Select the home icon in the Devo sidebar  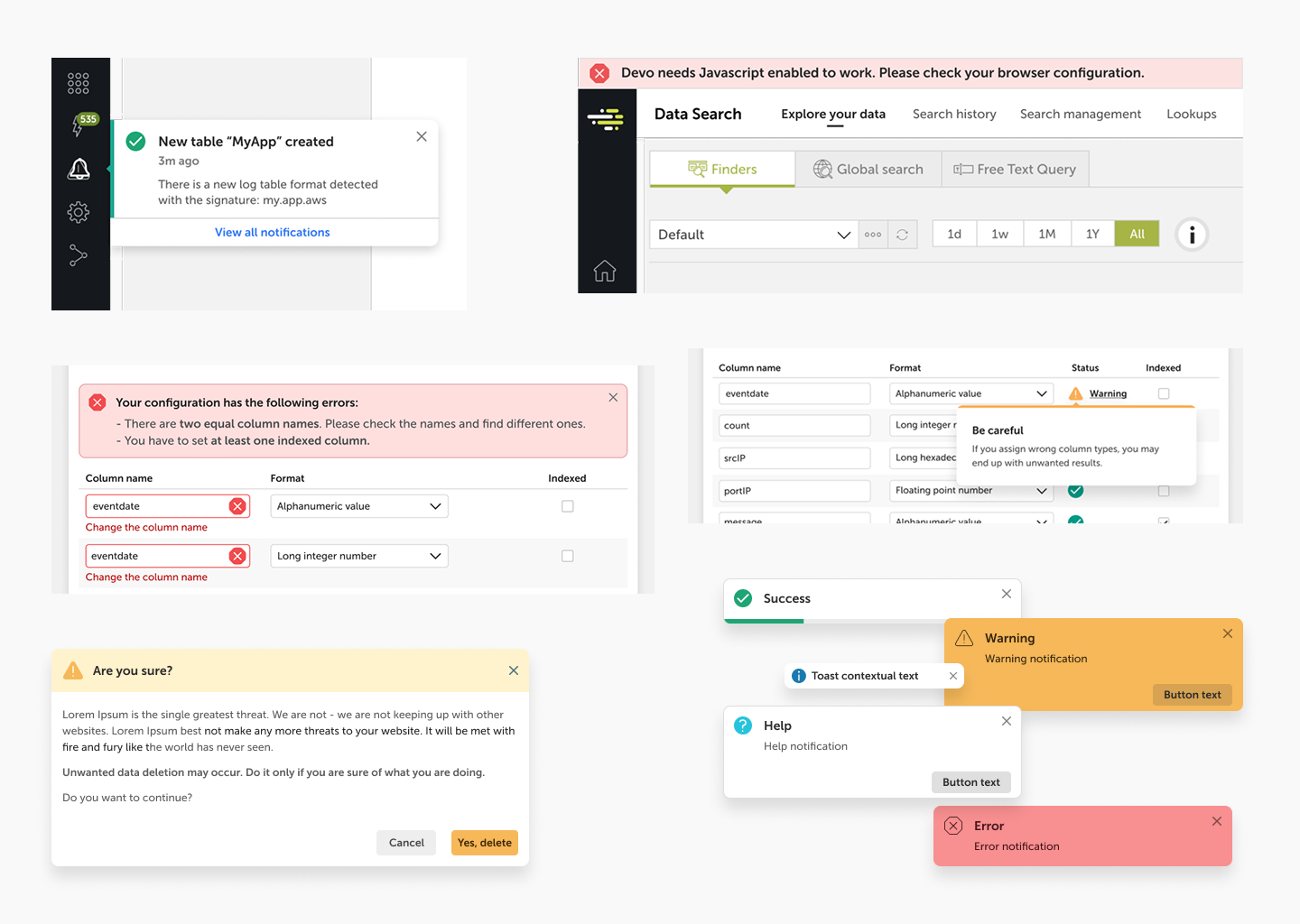tap(607, 270)
